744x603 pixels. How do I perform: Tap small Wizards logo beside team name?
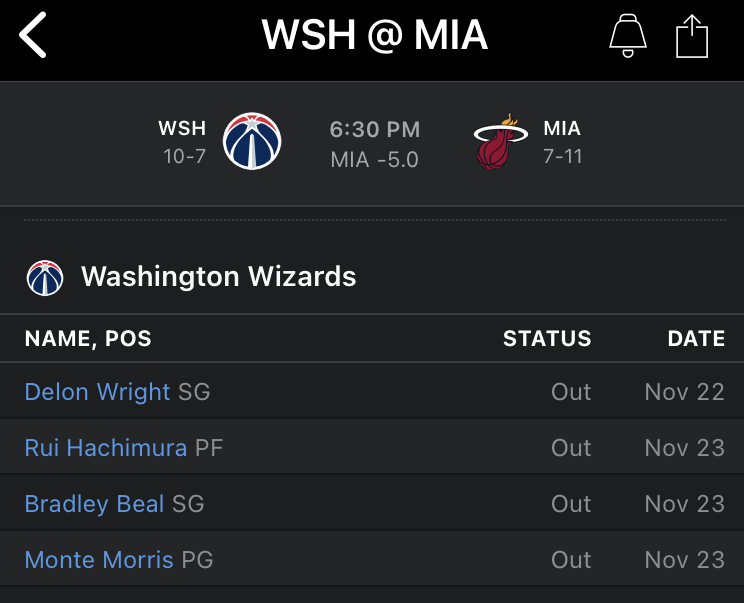45,278
